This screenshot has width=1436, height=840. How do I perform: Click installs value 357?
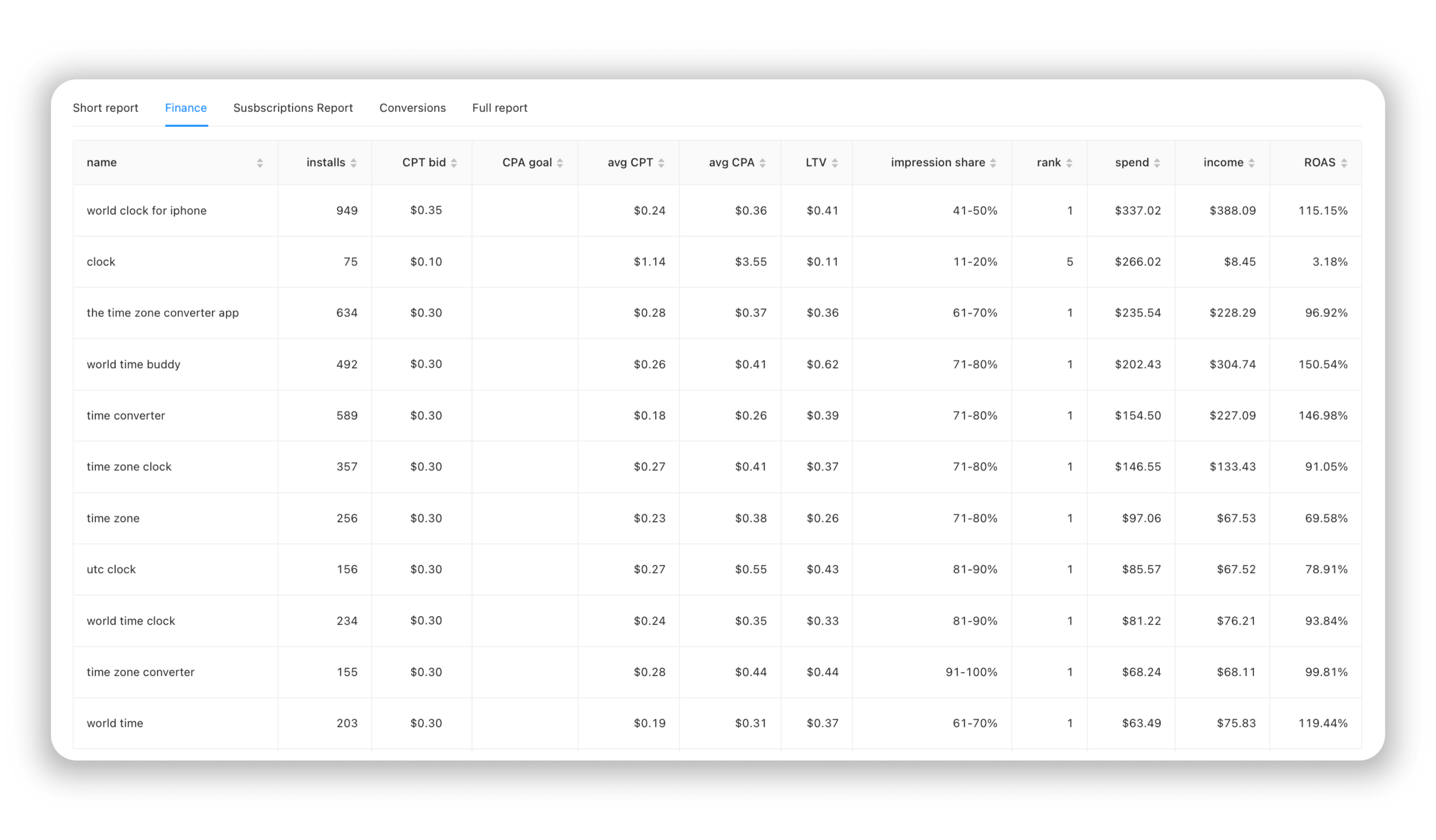[x=347, y=467]
